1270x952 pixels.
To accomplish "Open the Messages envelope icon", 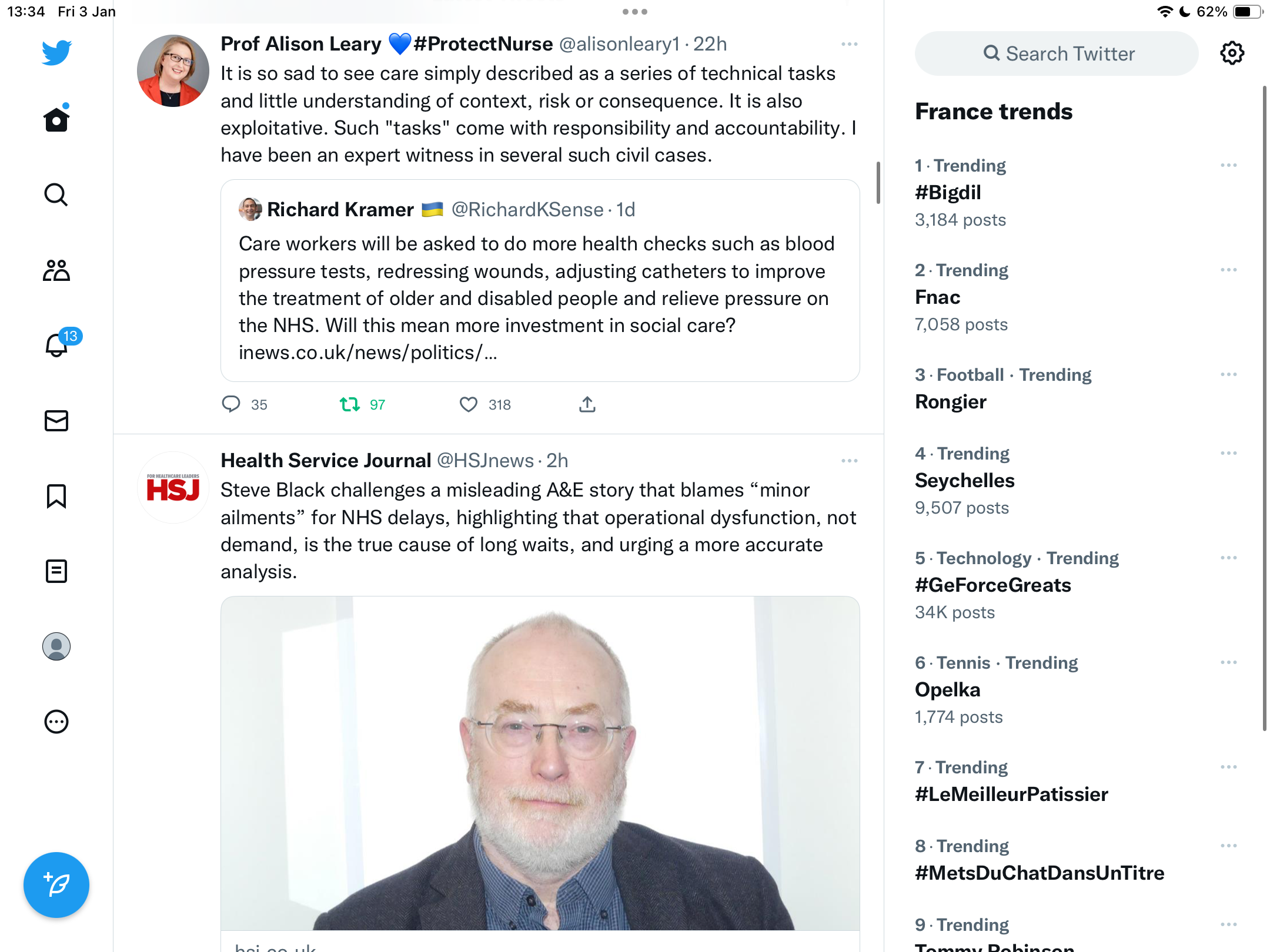I will coord(56,421).
